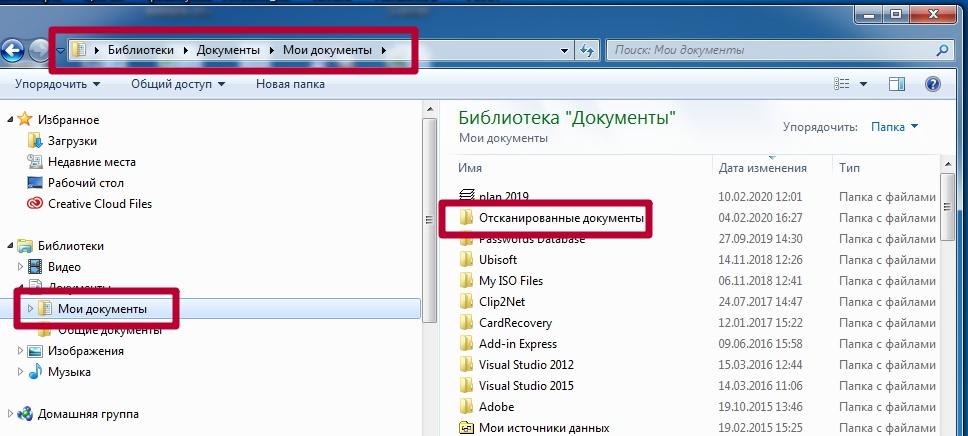The image size is (968, 436).
Task: Click the search magnifier icon
Action: 942,50
